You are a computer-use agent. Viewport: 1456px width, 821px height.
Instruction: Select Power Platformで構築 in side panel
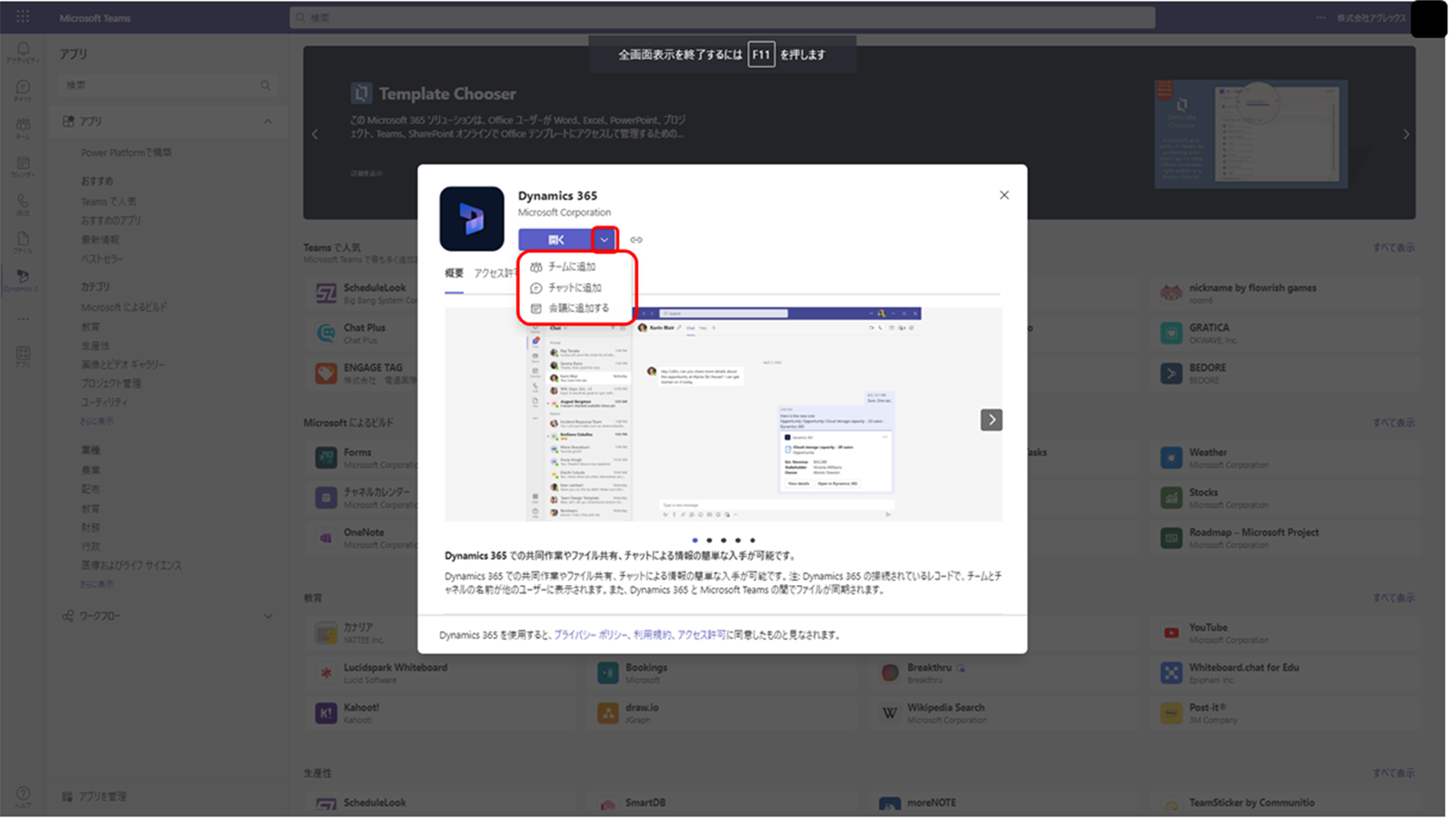click(126, 153)
